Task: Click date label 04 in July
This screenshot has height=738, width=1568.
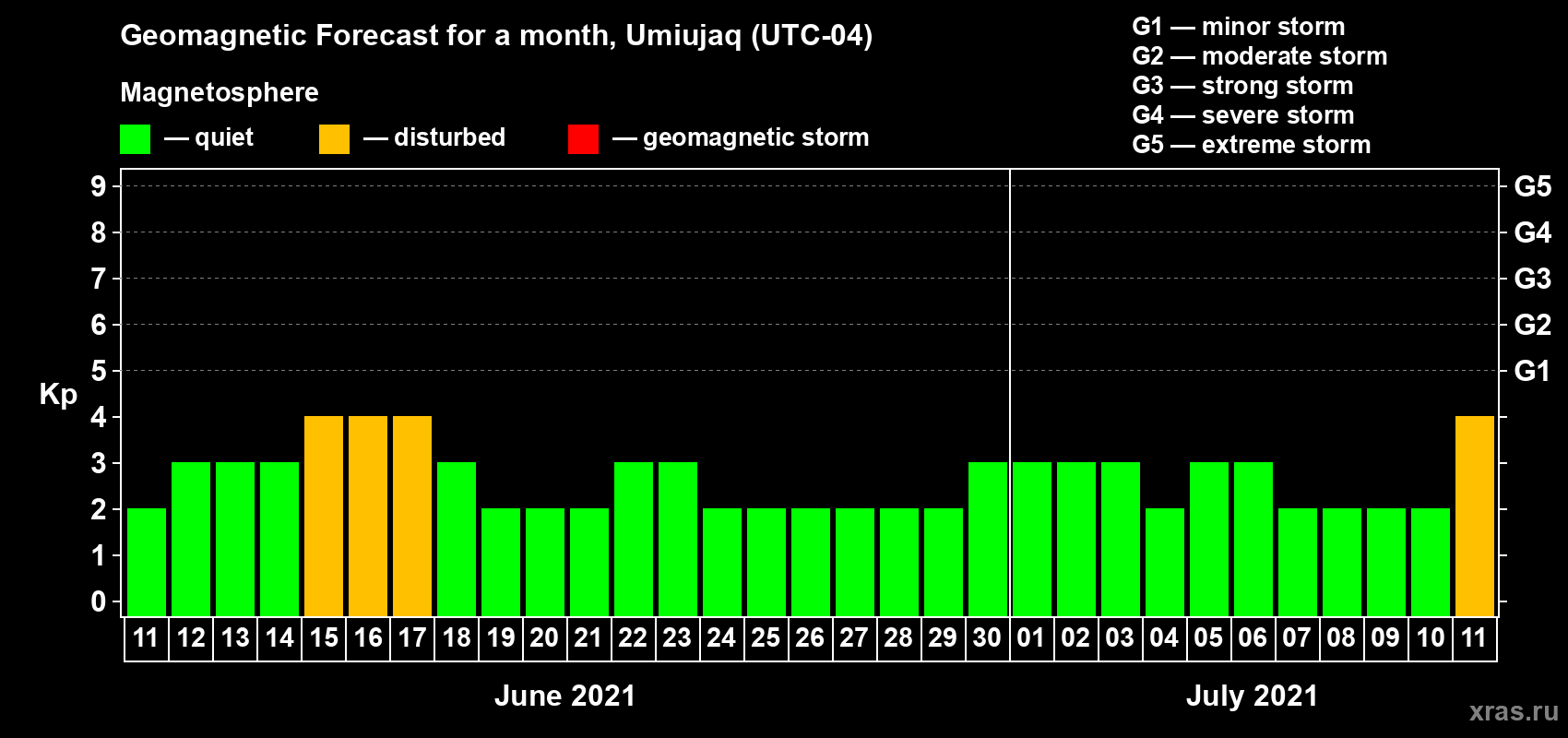Action: click(1164, 638)
